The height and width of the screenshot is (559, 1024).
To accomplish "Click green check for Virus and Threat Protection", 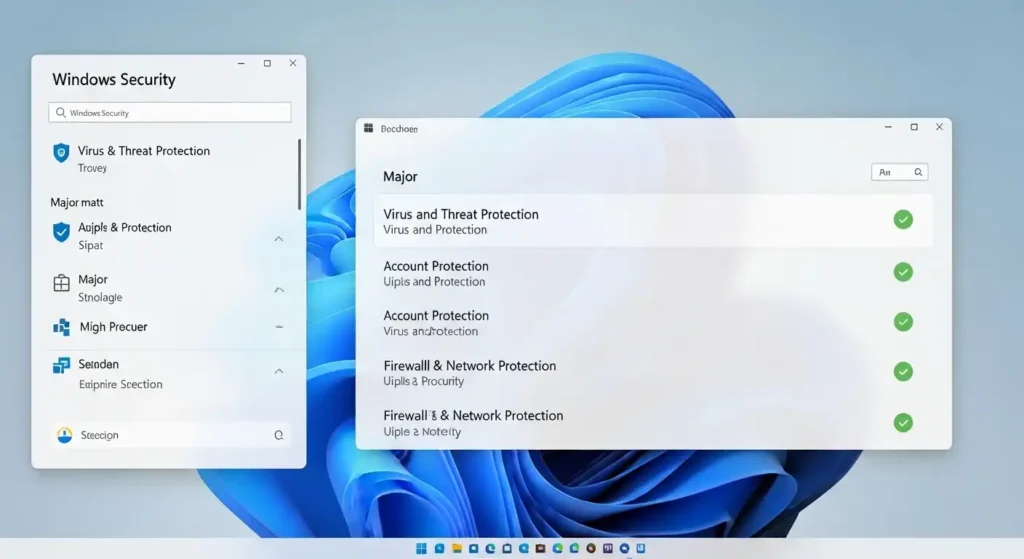I will (903, 219).
